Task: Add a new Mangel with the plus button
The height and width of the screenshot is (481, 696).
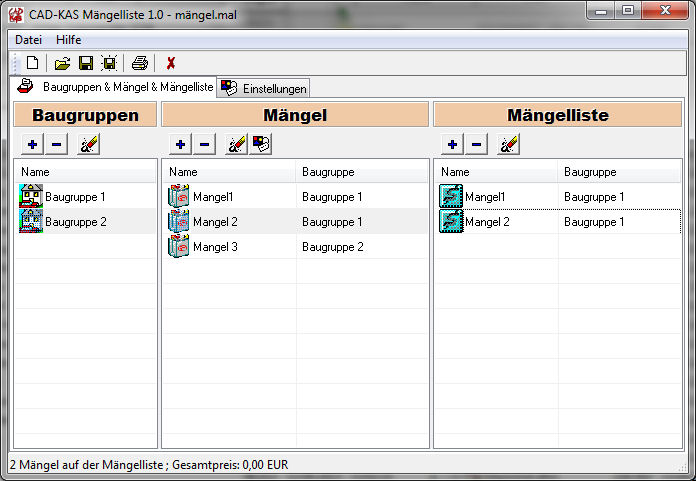Action: click(x=180, y=145)
